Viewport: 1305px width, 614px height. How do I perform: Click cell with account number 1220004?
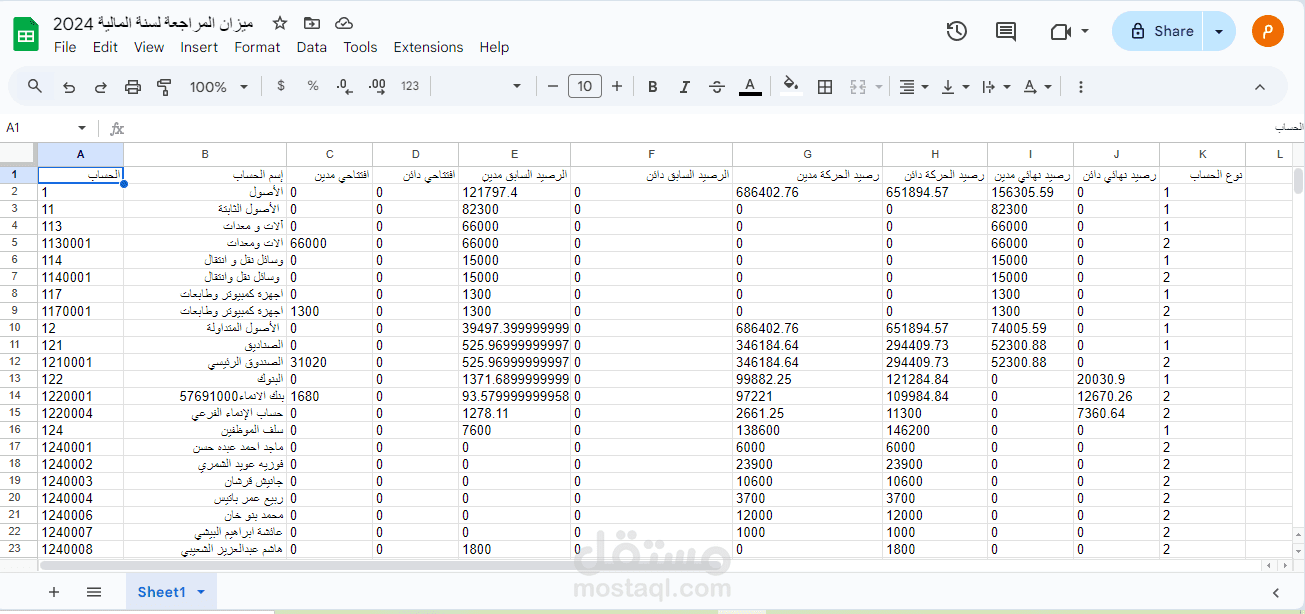(x=80, y=413)
